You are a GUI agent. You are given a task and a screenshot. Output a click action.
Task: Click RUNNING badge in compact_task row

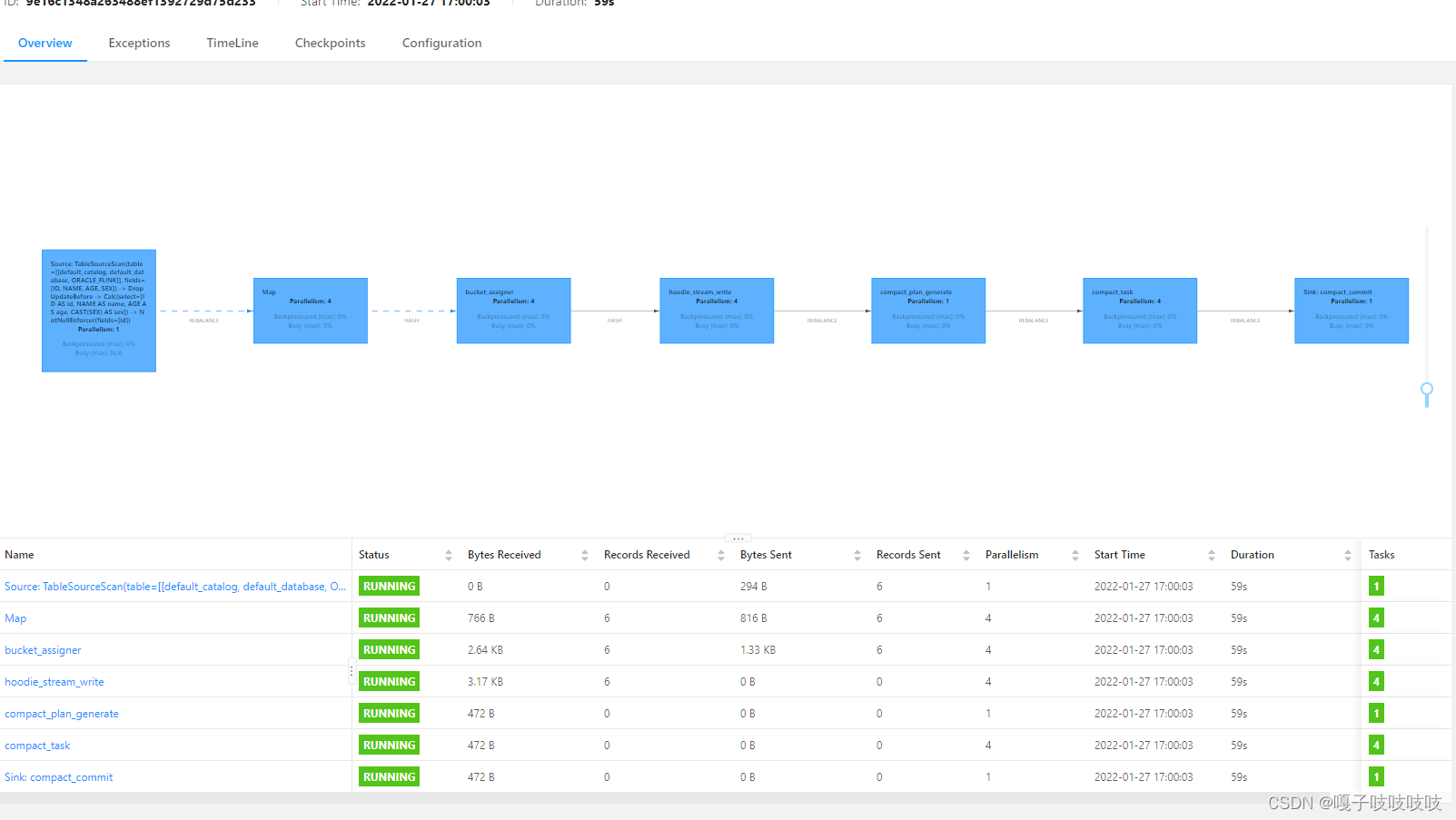tap(389, 746)
